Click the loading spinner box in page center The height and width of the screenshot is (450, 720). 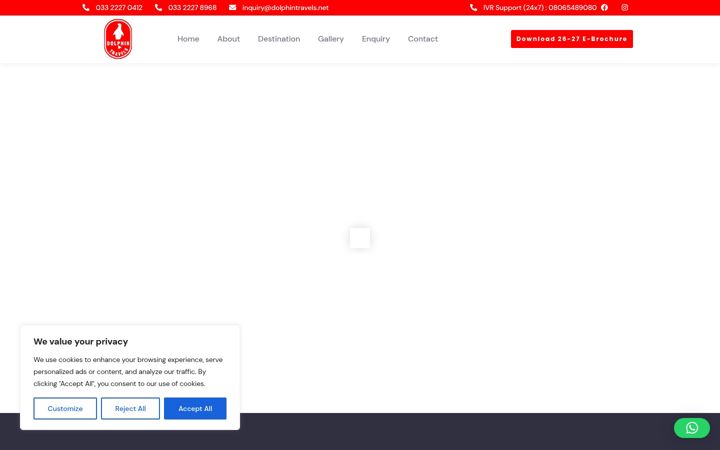point(360,238)
